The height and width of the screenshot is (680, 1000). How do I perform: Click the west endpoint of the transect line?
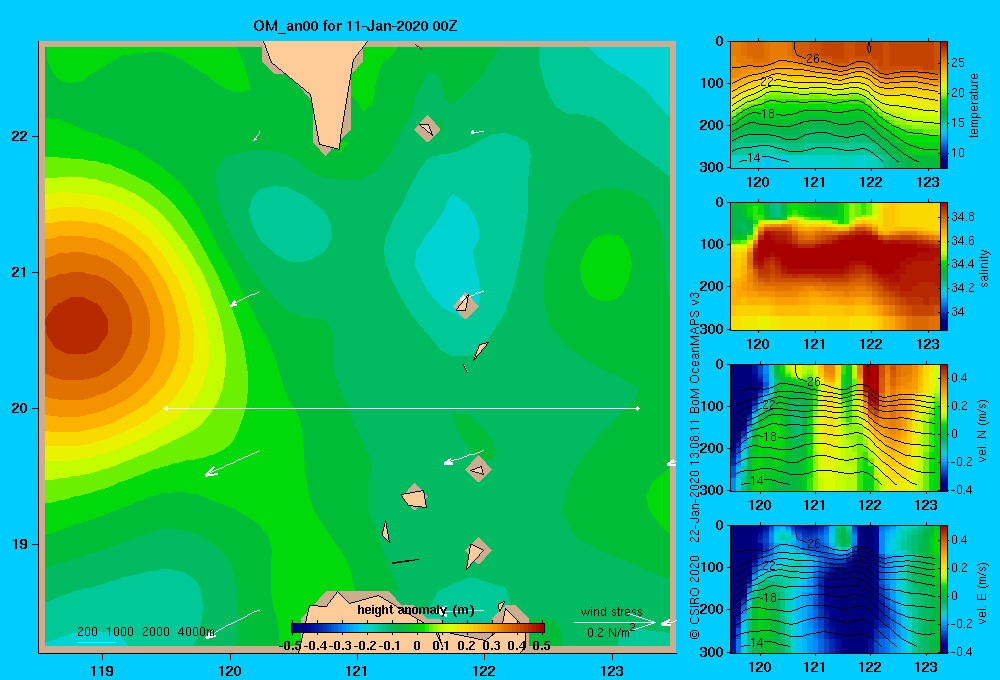point(166,408)
